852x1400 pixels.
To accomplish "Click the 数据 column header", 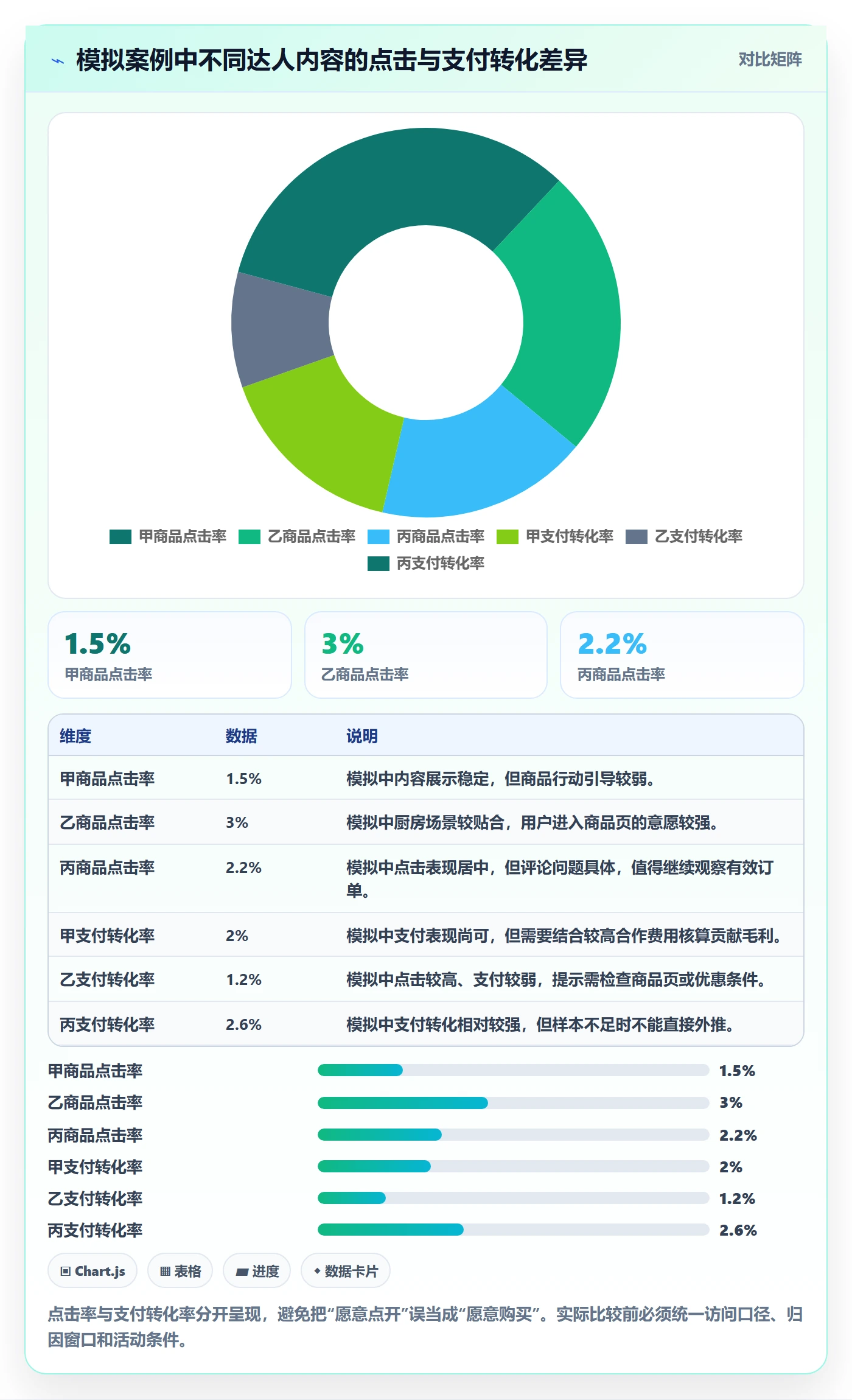I will 242,736.
